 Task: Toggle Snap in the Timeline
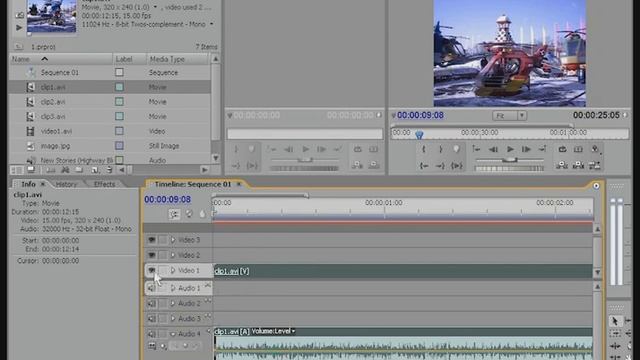pos(174,214)
